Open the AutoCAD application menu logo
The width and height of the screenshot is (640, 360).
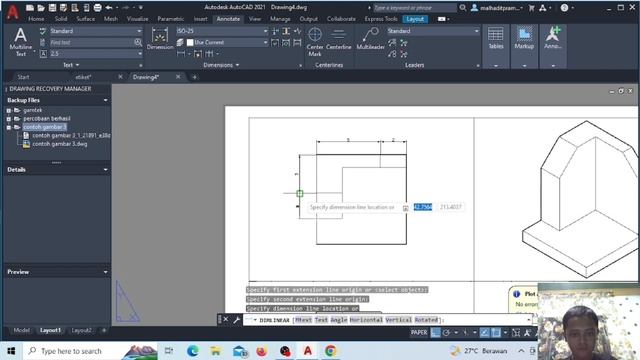(12, 12)
